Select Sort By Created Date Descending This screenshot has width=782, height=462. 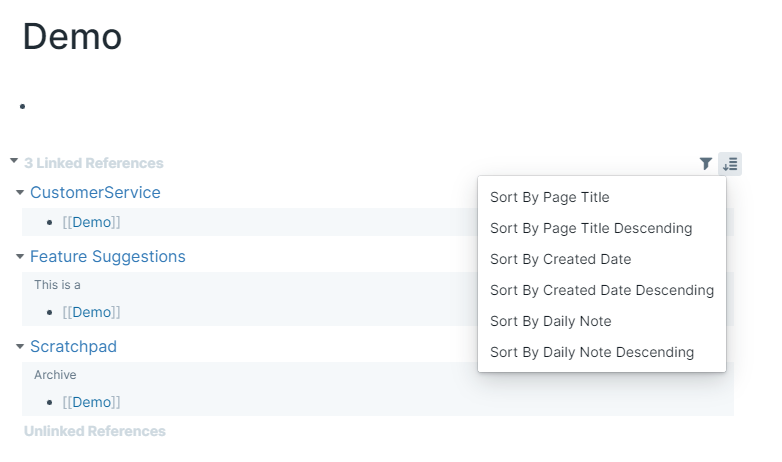click(x=601, y=290)
